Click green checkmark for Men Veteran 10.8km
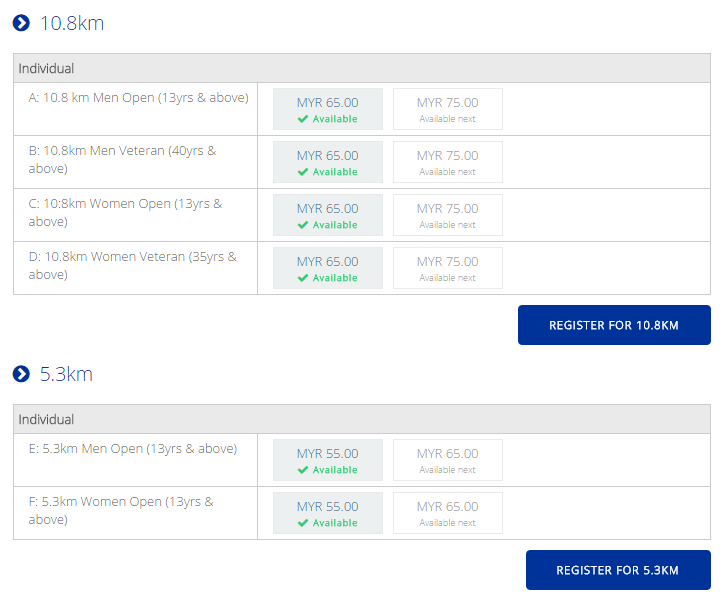The image size is (728, 601). pyautogui.click(x=303, y=172)
